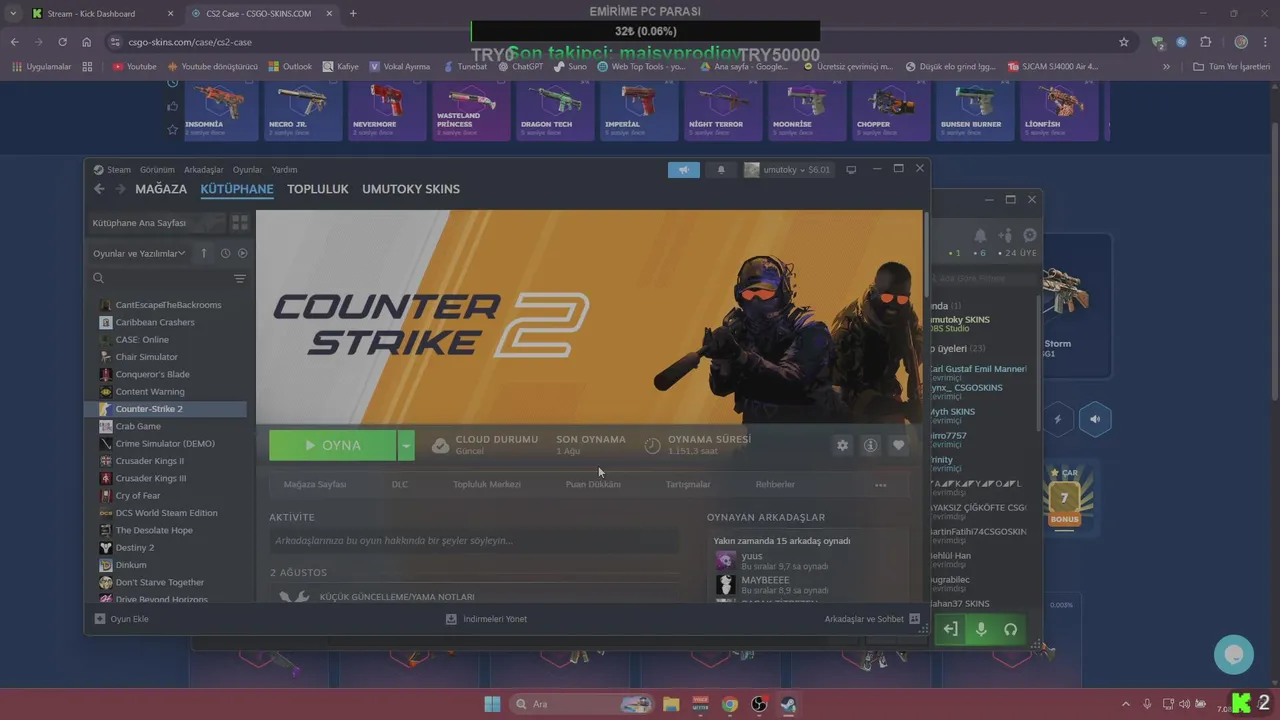The width and height of the screenshot is (1280, 720).
Task: Click the Steam announcements megaphone icon
Action: pos(684,170)
